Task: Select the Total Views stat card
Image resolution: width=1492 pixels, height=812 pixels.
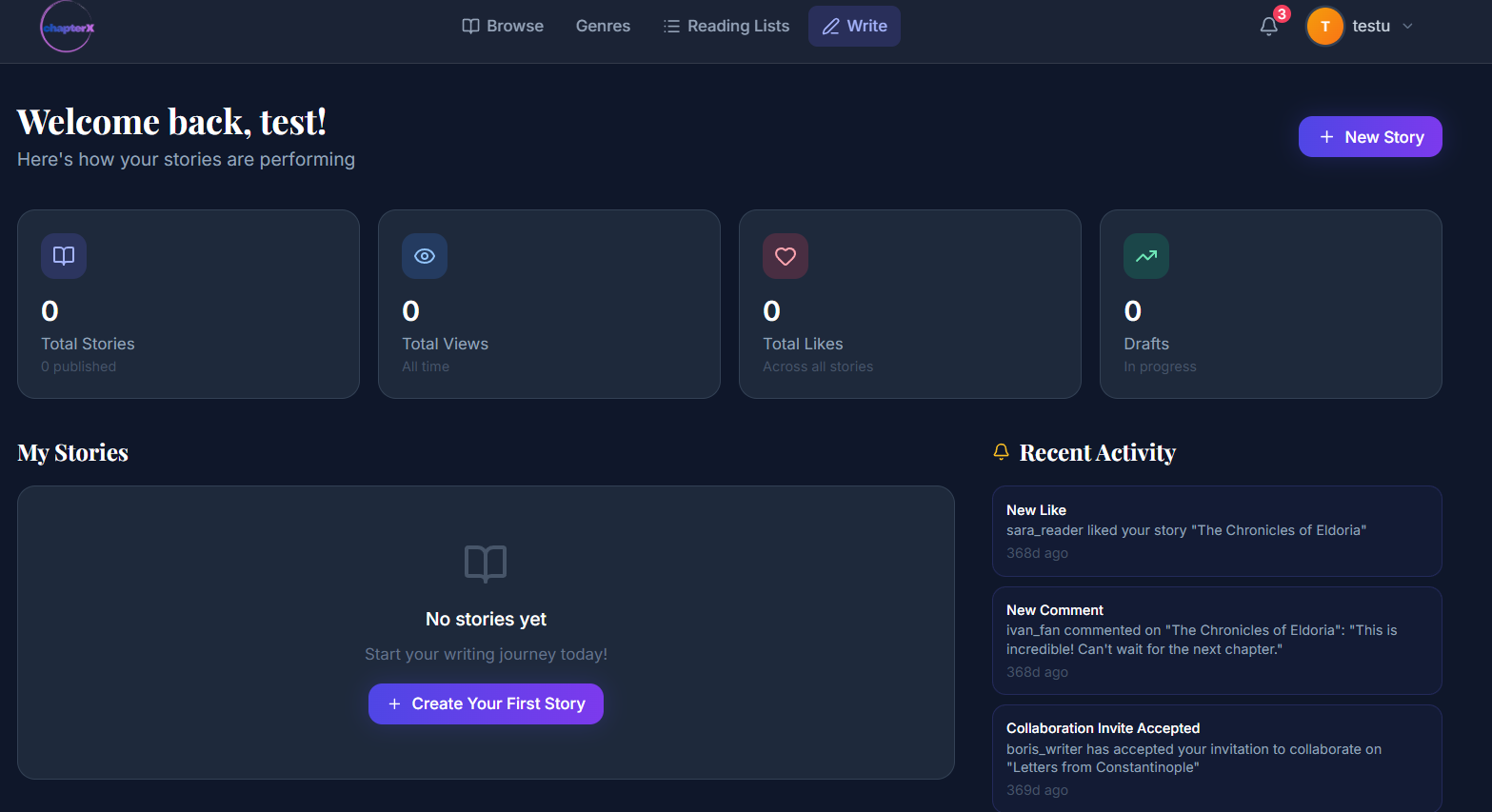Action: [x=548, y=304]
